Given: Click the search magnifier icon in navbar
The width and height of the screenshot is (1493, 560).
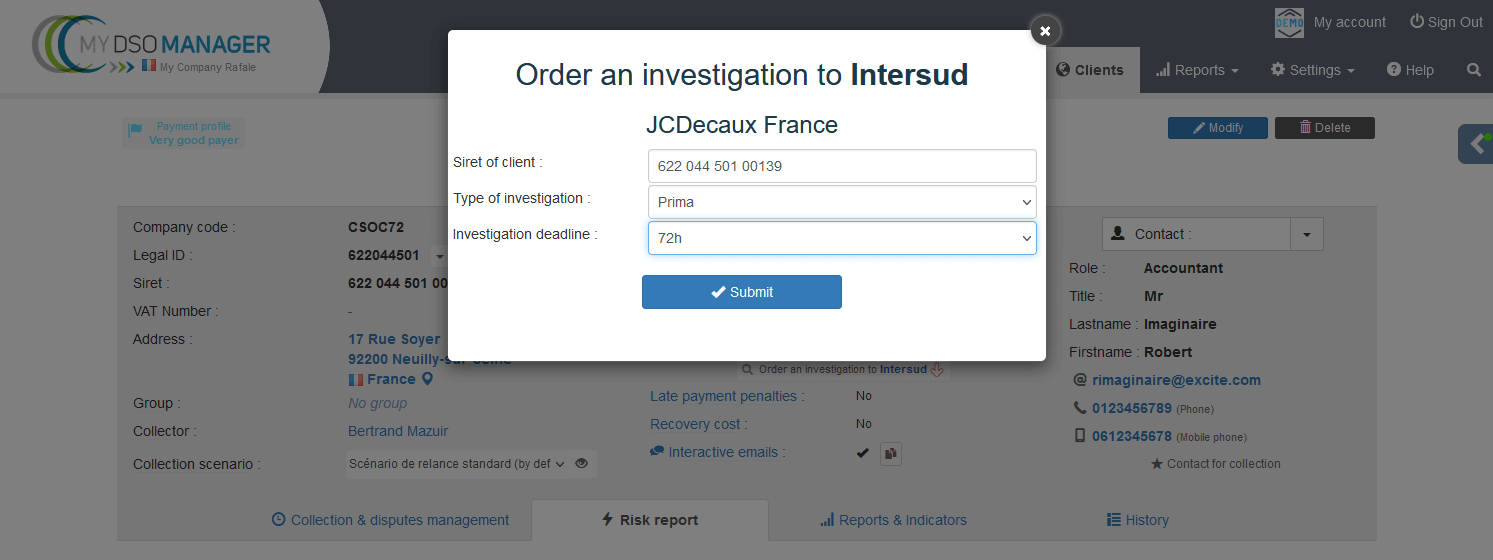Looking at the screenshot, I should 1473,70.
